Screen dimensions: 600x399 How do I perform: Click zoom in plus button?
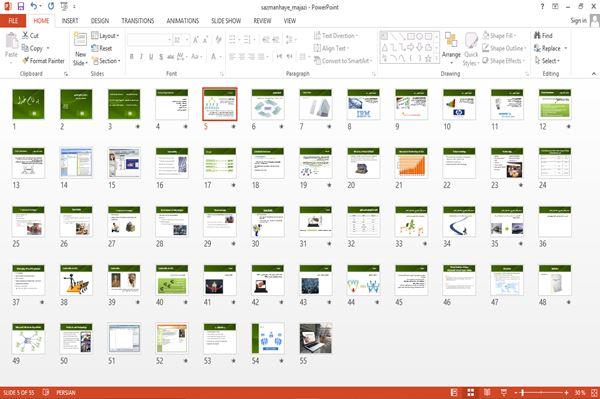(566, 392)
